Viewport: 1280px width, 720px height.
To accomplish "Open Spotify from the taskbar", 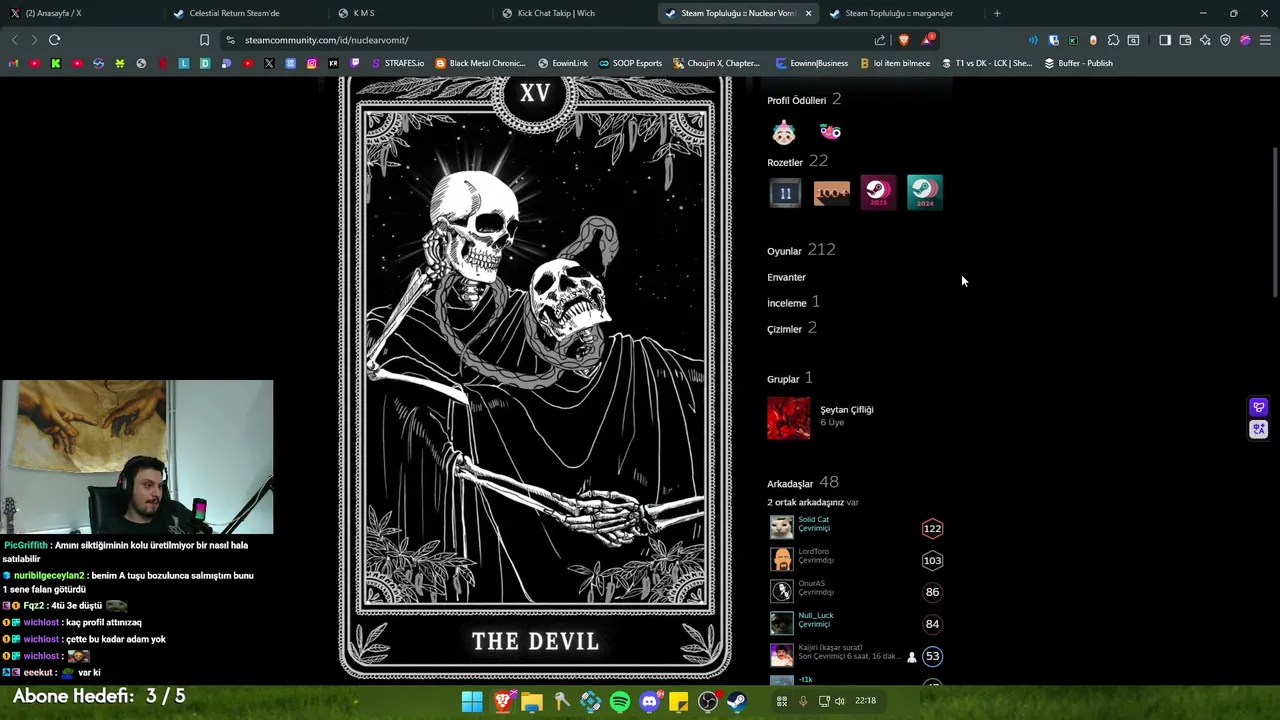I will pos(620,702).
